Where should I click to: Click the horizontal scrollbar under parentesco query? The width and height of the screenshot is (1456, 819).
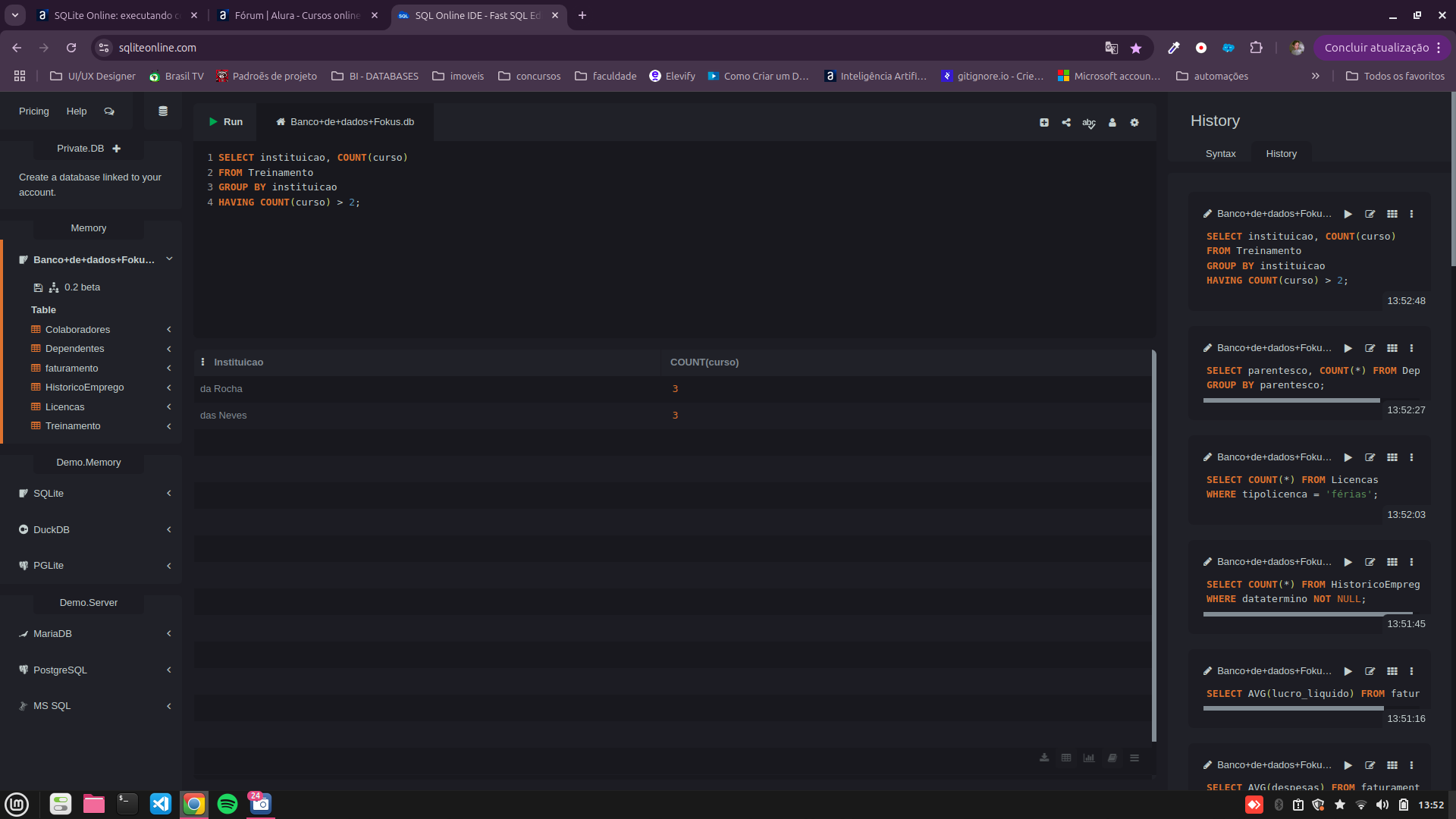1291,400
